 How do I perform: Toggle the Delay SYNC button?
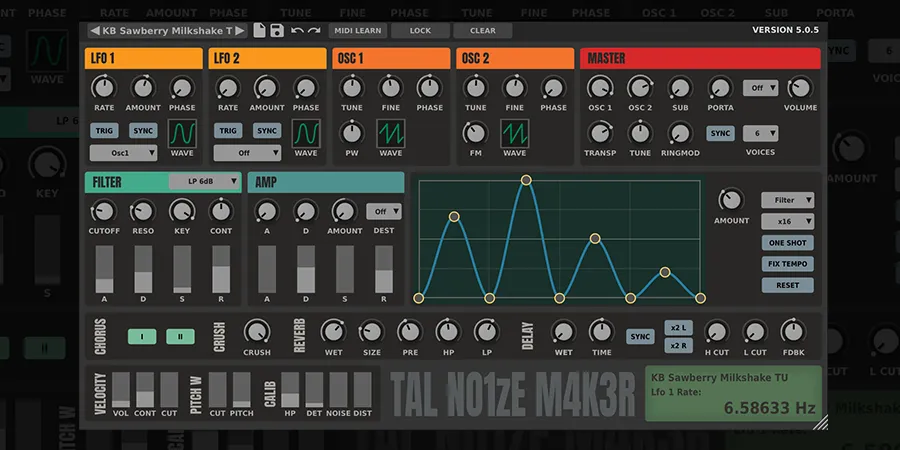(x=640, y=337)
